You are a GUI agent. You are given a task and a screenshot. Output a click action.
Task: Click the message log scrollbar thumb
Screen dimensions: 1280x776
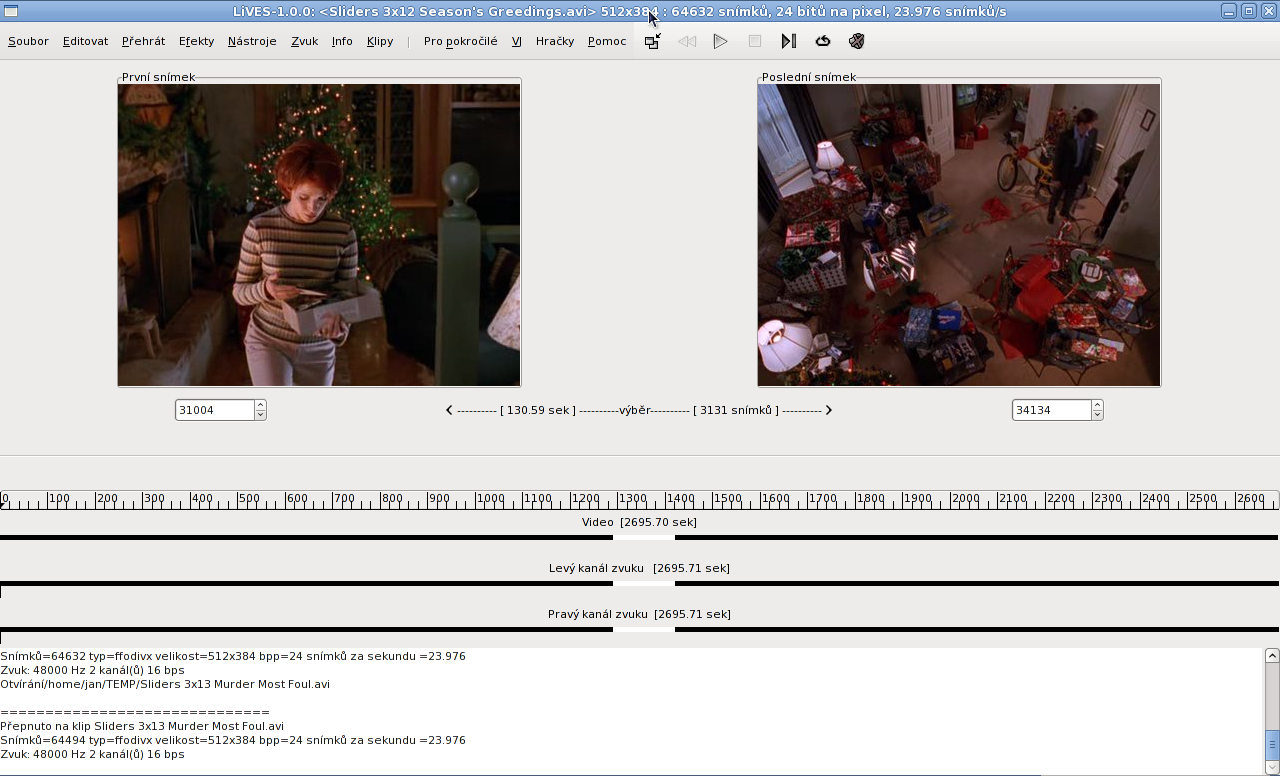point(1272,745)
